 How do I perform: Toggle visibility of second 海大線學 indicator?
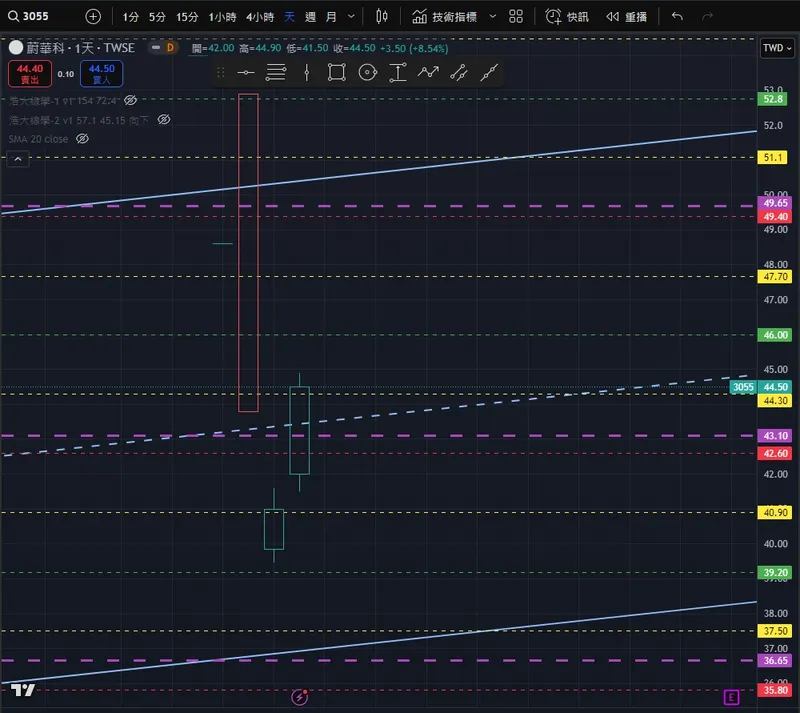pyautogui.click(x=164, y=119)
